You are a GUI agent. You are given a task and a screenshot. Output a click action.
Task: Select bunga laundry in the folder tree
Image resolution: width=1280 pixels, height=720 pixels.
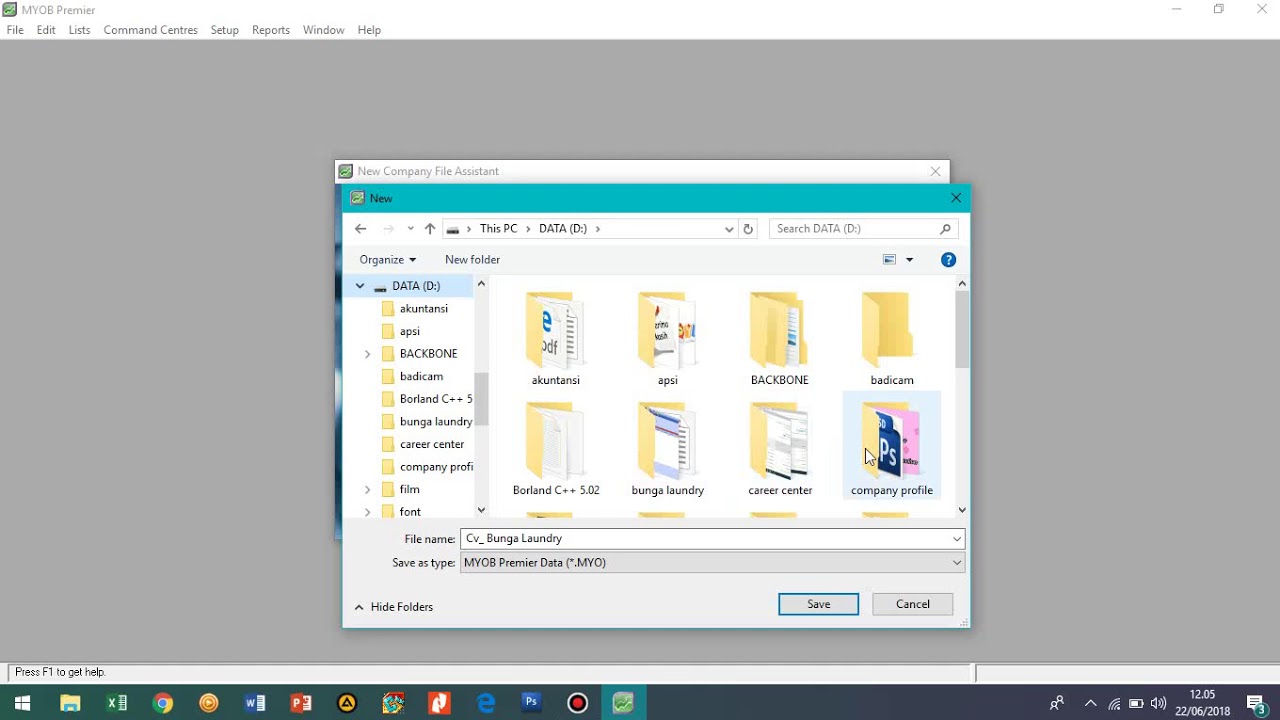pyautogui.click(x=436, y=422)
